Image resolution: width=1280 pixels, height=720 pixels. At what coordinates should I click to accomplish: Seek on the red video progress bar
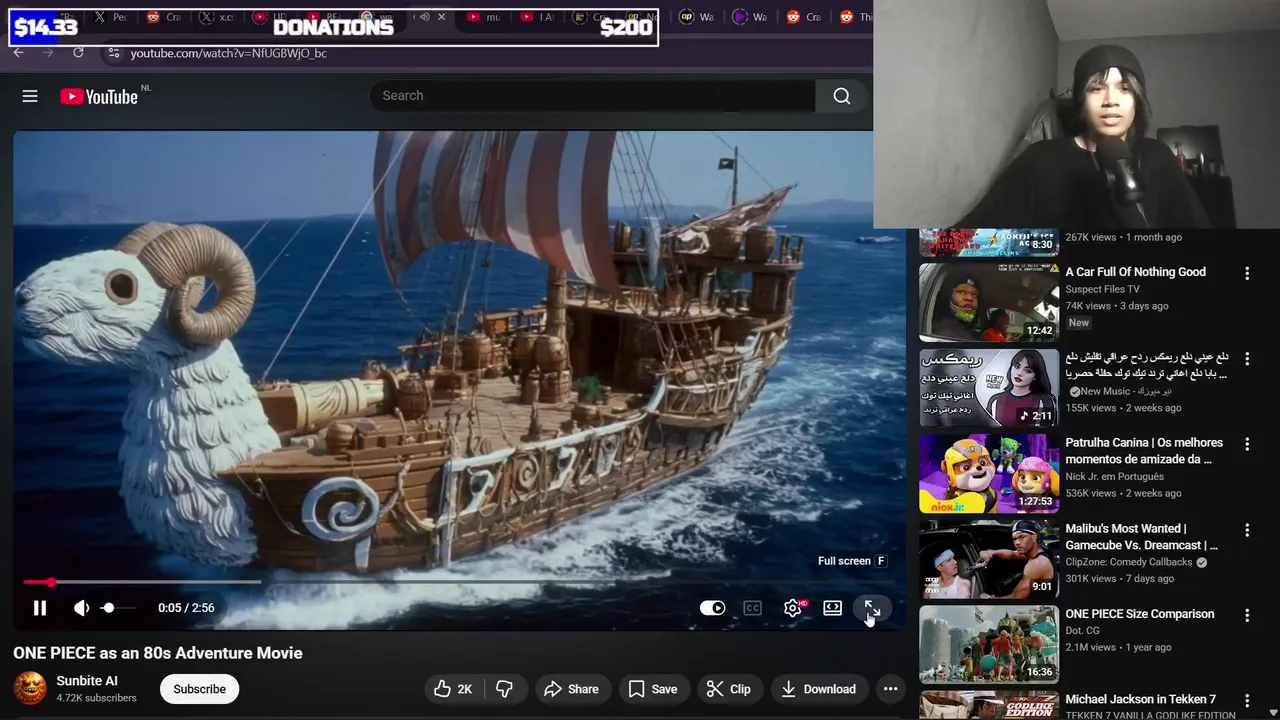coord(458,582)
